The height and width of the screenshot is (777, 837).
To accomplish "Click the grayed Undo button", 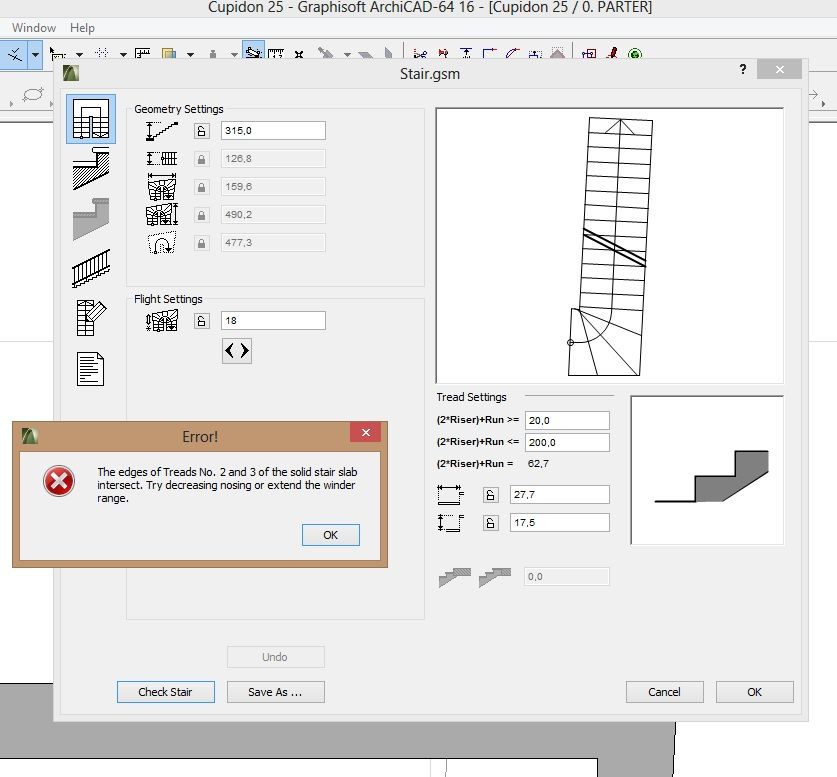I will coord(275,657).
